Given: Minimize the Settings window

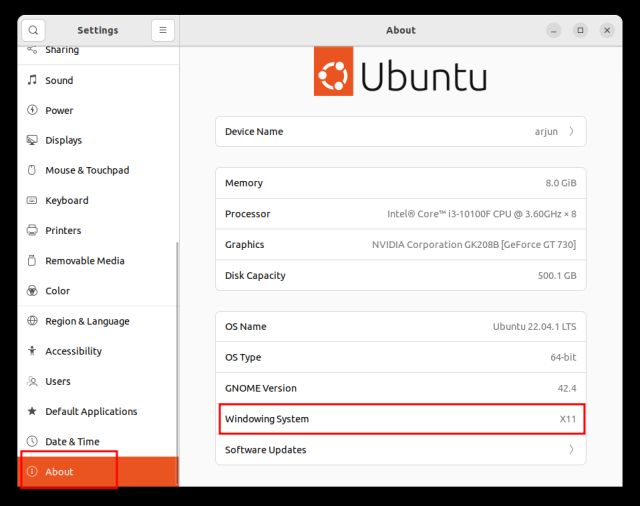Looking at the screenshot, I should coord(553,30).
